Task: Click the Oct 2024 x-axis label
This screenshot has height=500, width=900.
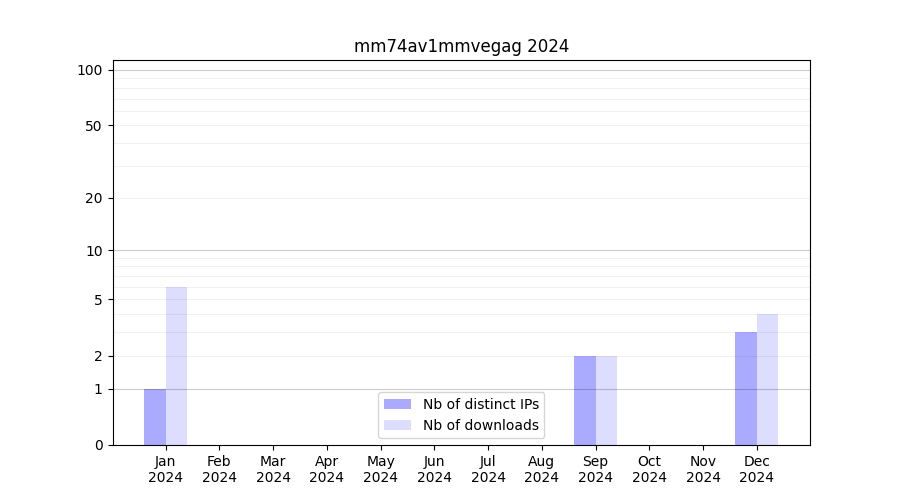Action: point(649,469)
